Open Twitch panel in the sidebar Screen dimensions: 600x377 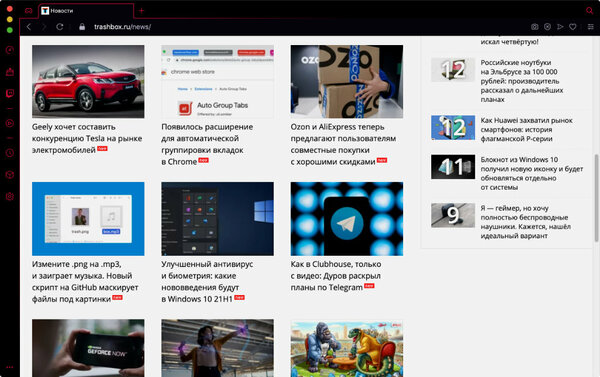[x=10, y=93]
